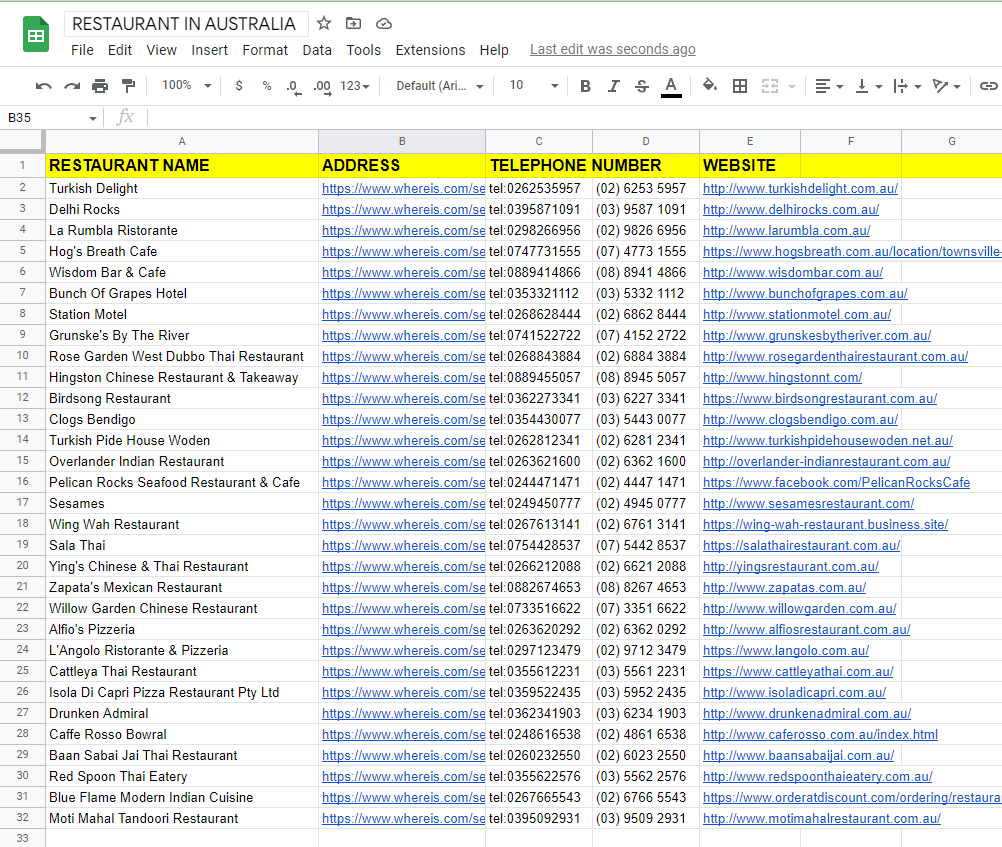
Task: Star the RESTAURANT IN AUSTRALIA document
Action: click(x=324, y=24)
